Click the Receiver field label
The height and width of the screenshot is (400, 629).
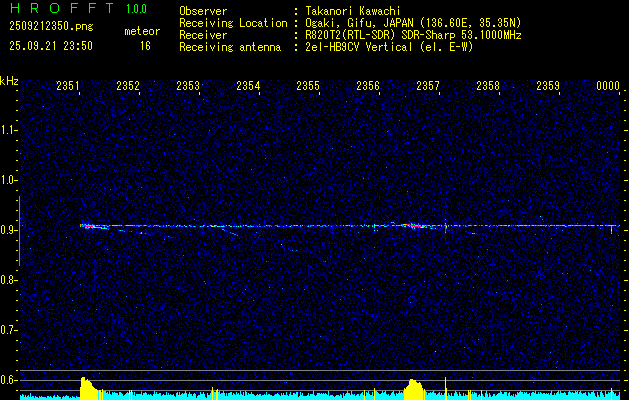click(x=203, y=35)
